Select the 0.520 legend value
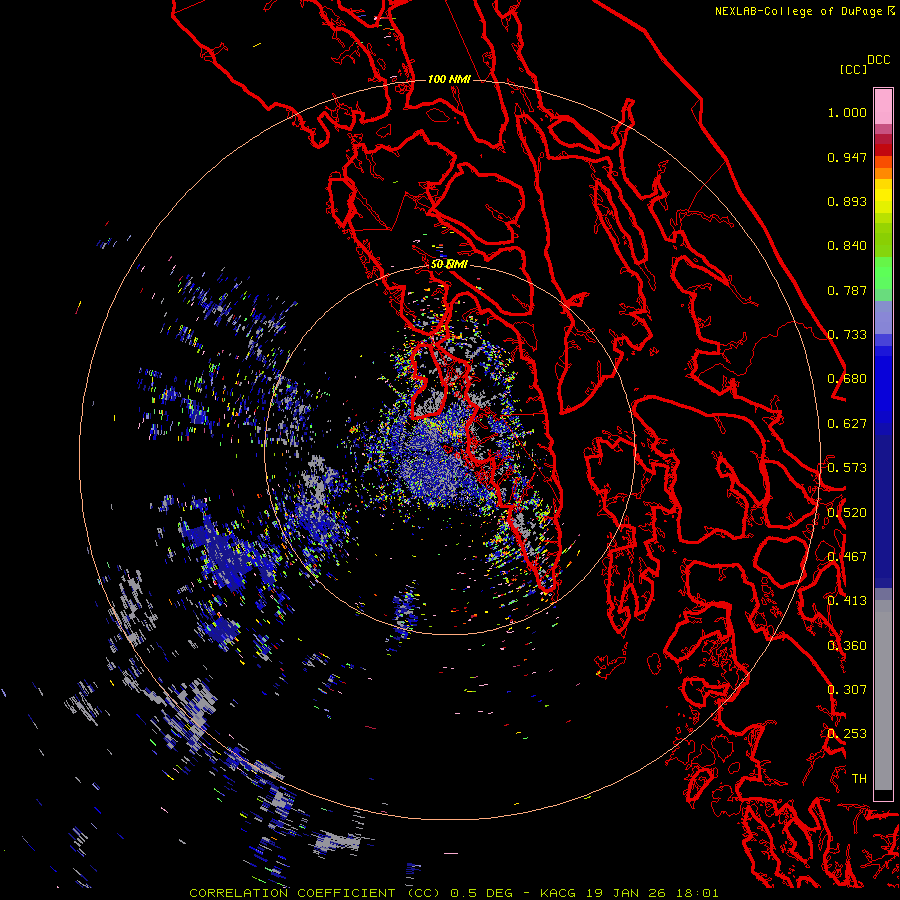The height and width of the screenshot is (900, 900). (x=847, y=513)
